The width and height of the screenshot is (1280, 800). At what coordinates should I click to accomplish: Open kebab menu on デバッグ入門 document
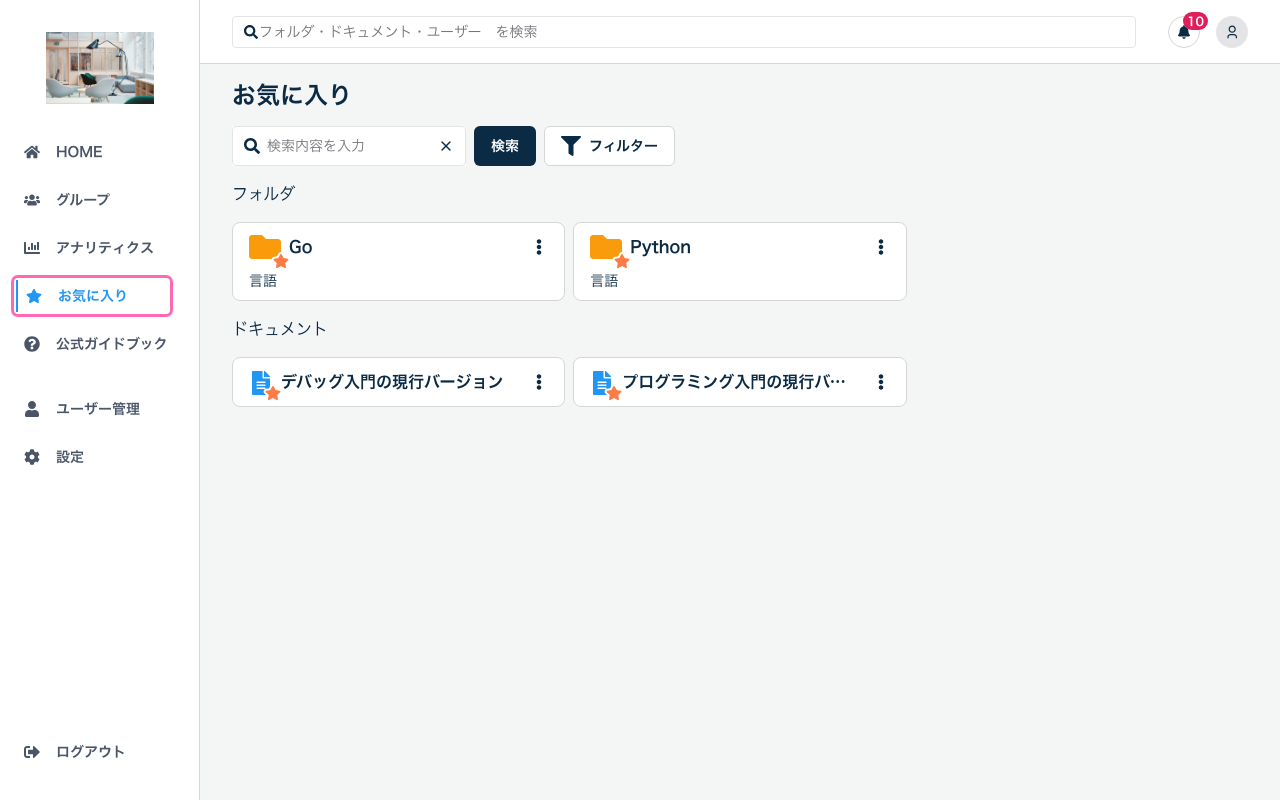coord(539,381)
